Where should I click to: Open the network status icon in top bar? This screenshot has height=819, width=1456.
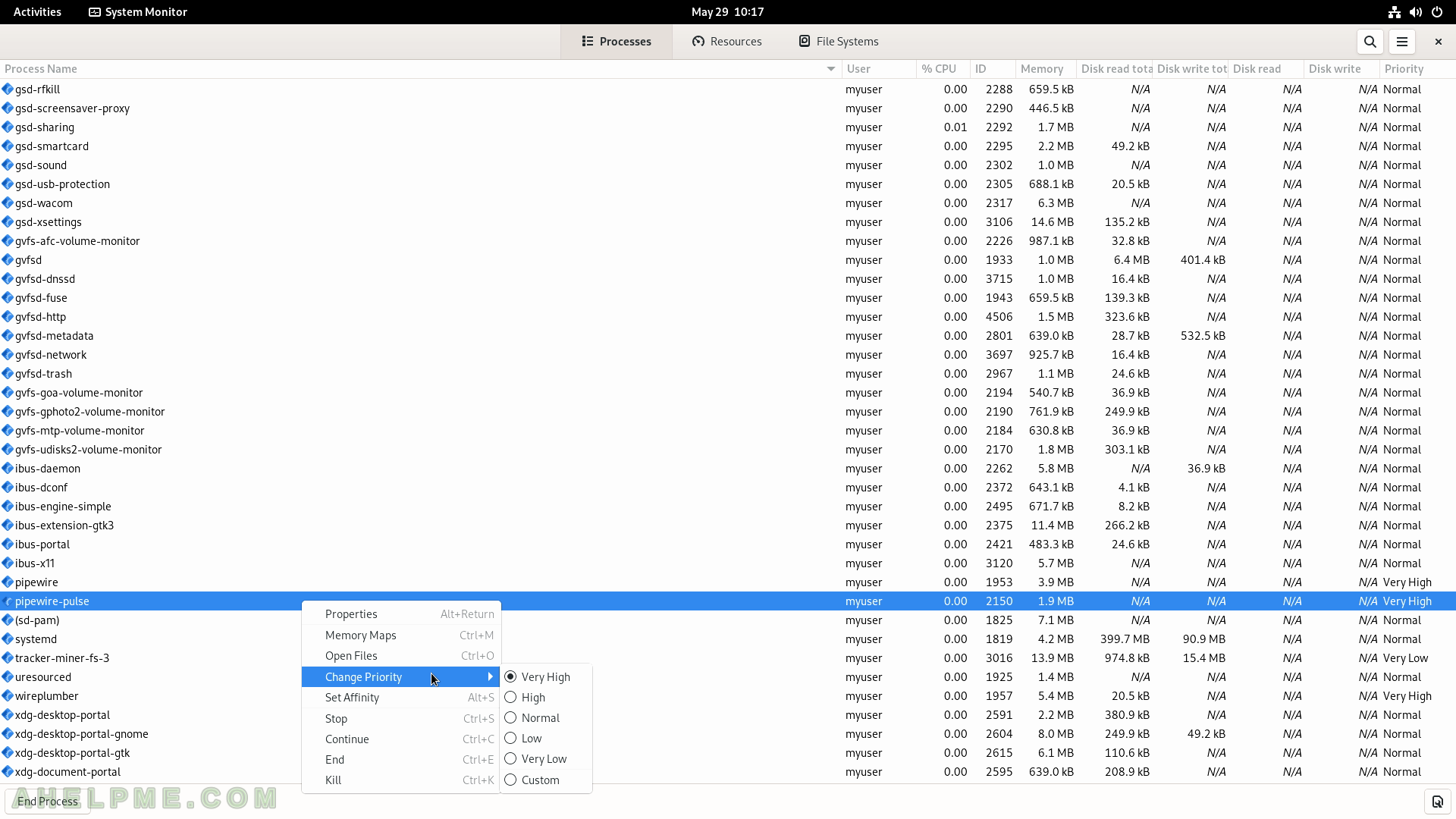click(x=1394, y=12)
